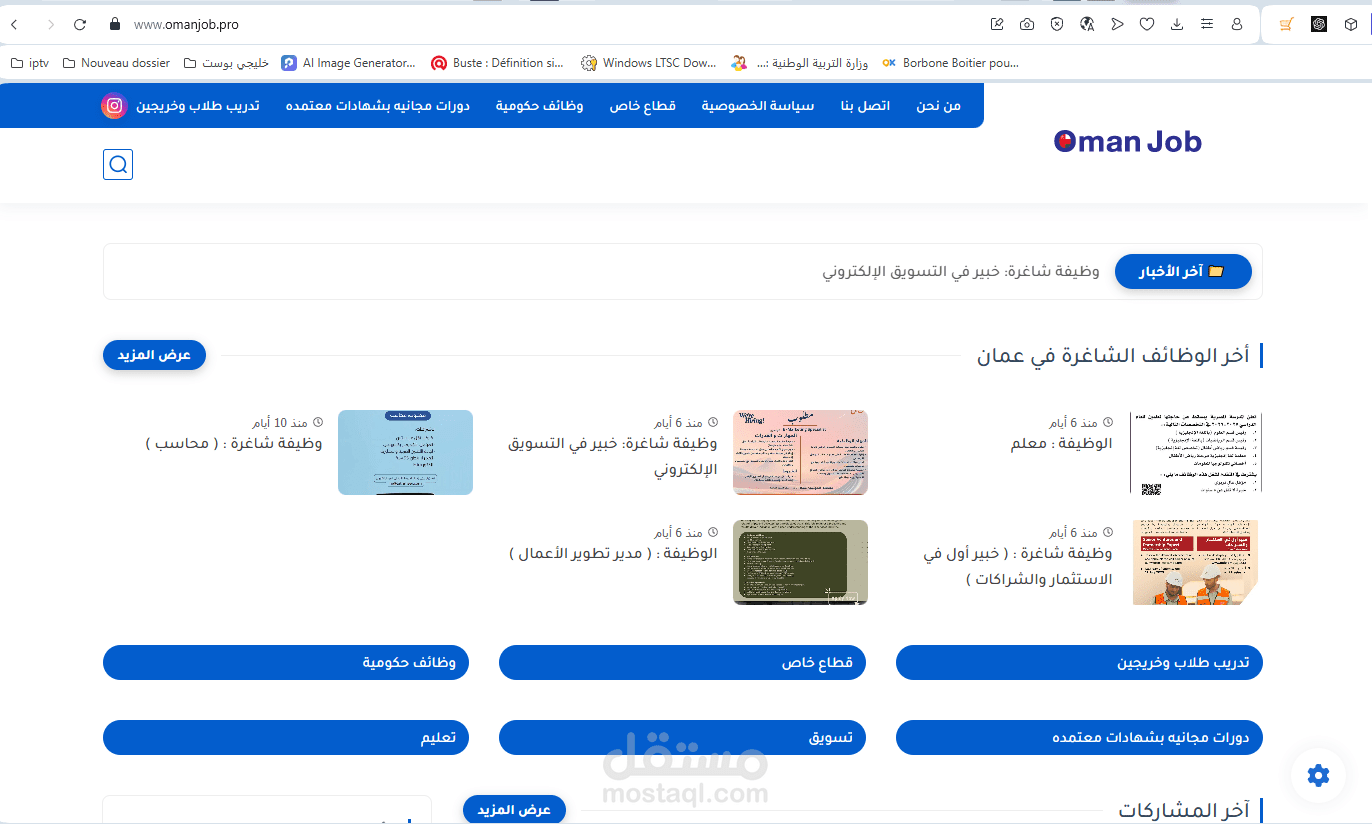Viewport: 1372px width, 824px height.
Task: Click the send arrow icon in address bar
Action: pyautogui.click(x=1117, y=24)
